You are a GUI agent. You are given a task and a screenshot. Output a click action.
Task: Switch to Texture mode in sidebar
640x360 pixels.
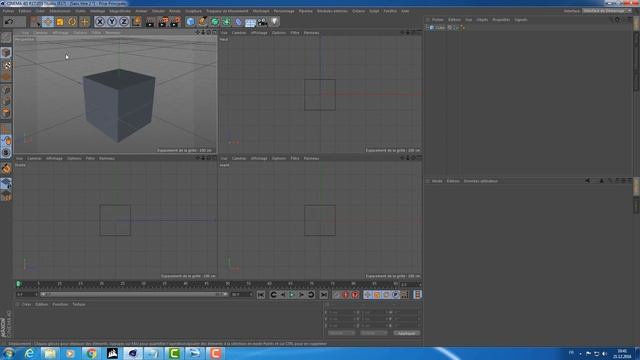(x=6, y=65)
